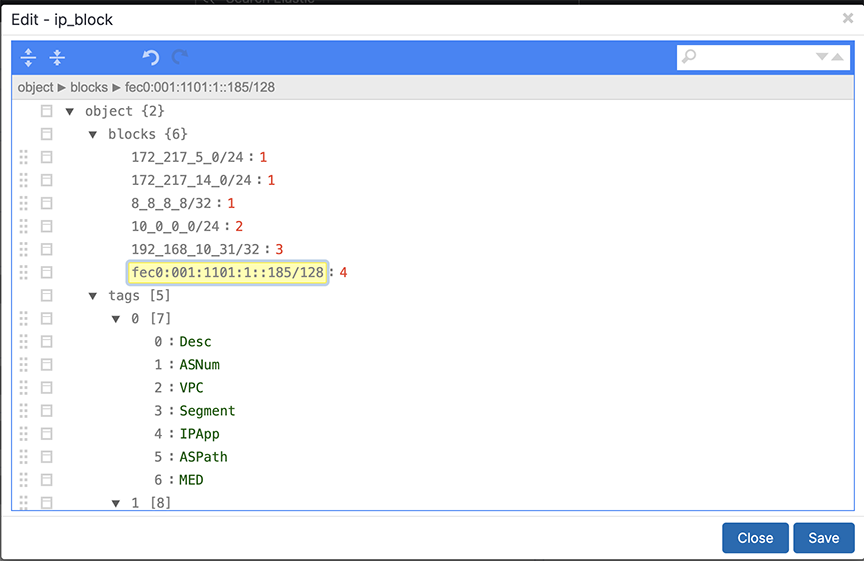Click drag handle beside 10_0_0_0/24 row
864x561 pixels.
[23, 226]
